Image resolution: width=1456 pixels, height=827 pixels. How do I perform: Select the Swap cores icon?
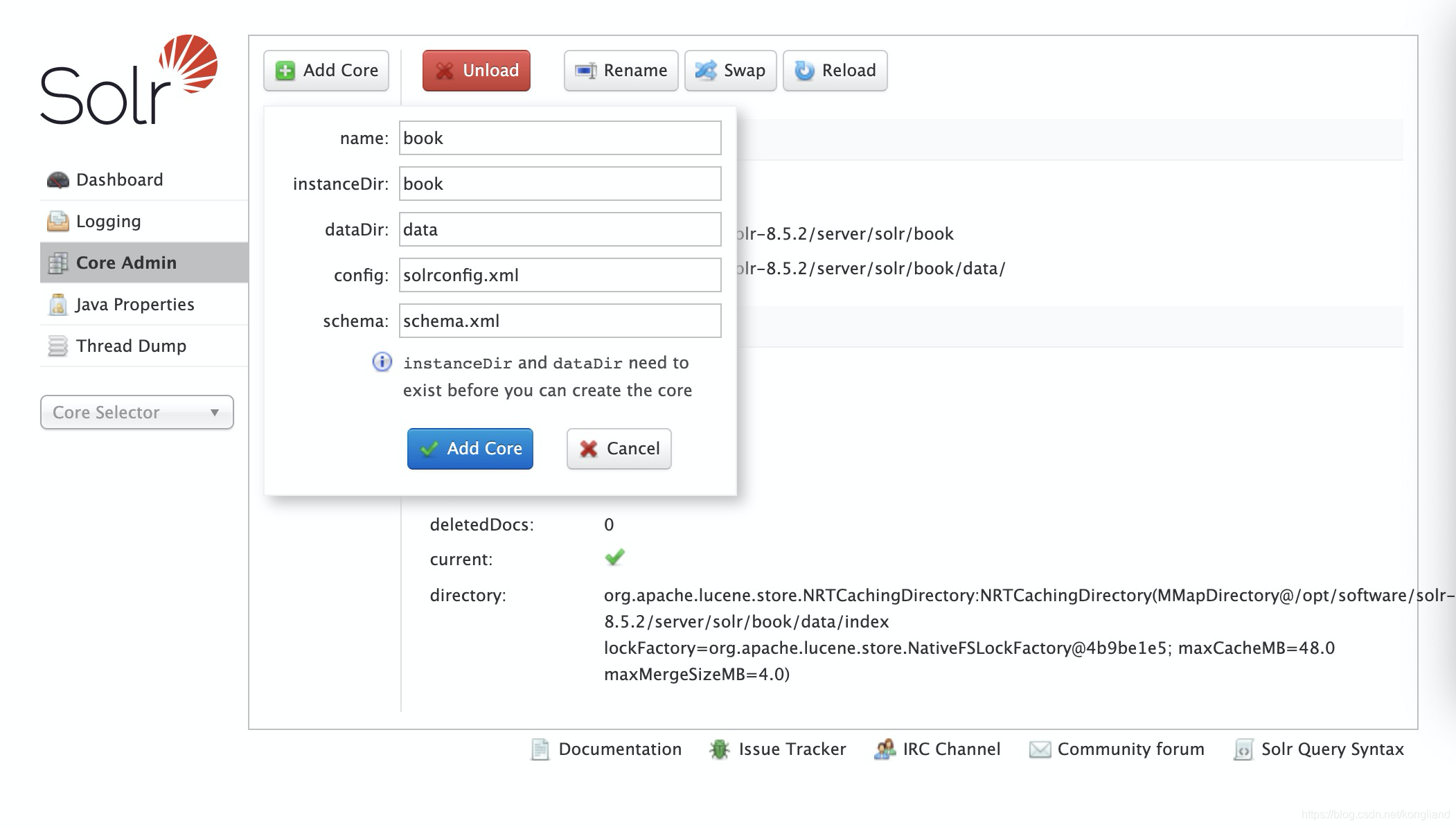[704, 70]
